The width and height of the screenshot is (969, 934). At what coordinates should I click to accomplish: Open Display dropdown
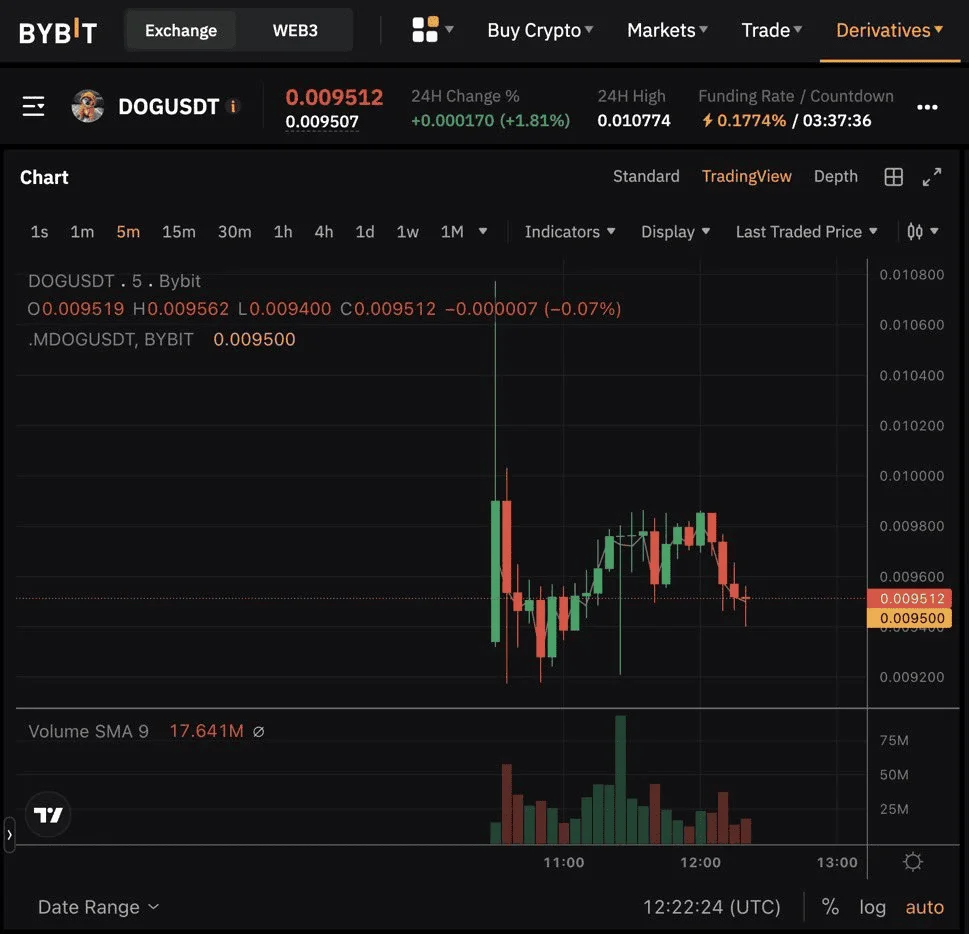pos(675,232)
